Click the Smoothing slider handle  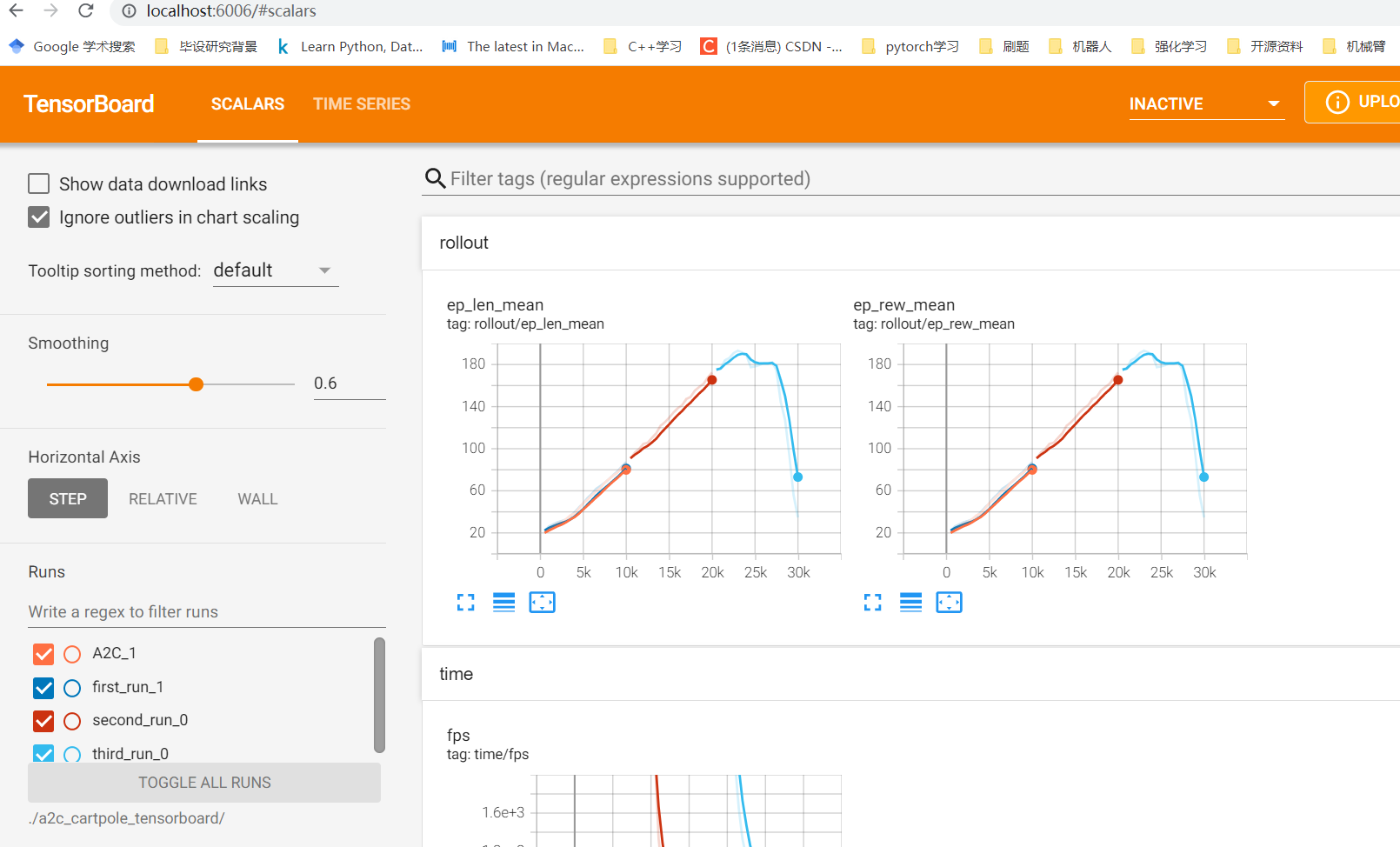[197, 384]
